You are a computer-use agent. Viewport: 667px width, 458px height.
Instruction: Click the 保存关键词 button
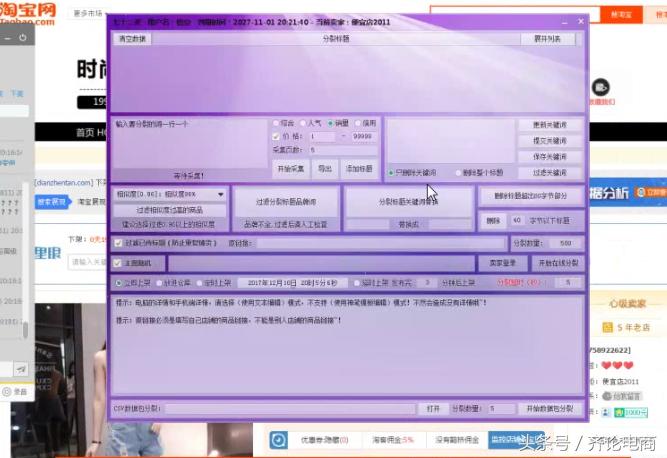point(550,156)
